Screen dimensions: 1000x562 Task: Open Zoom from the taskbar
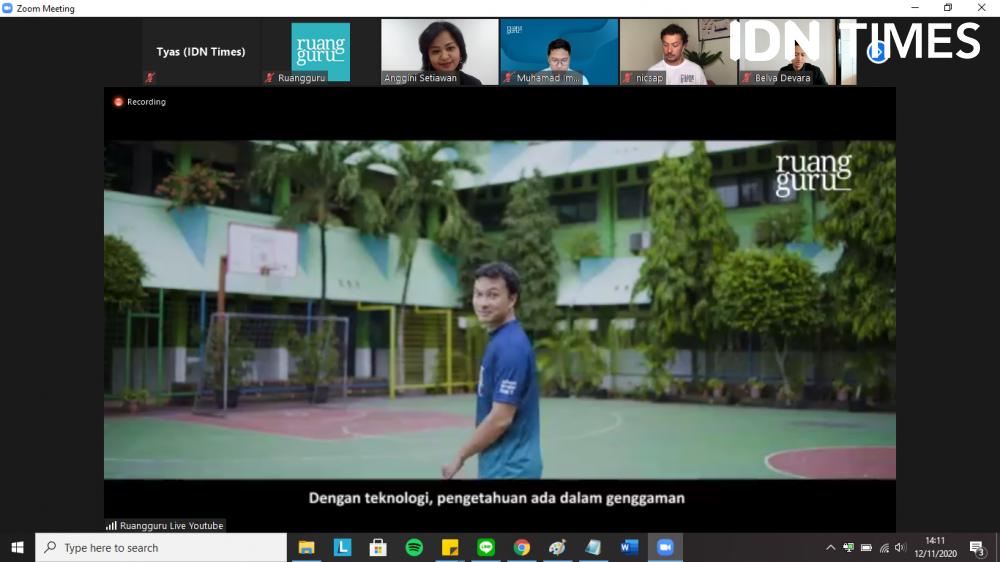point(665,547)
